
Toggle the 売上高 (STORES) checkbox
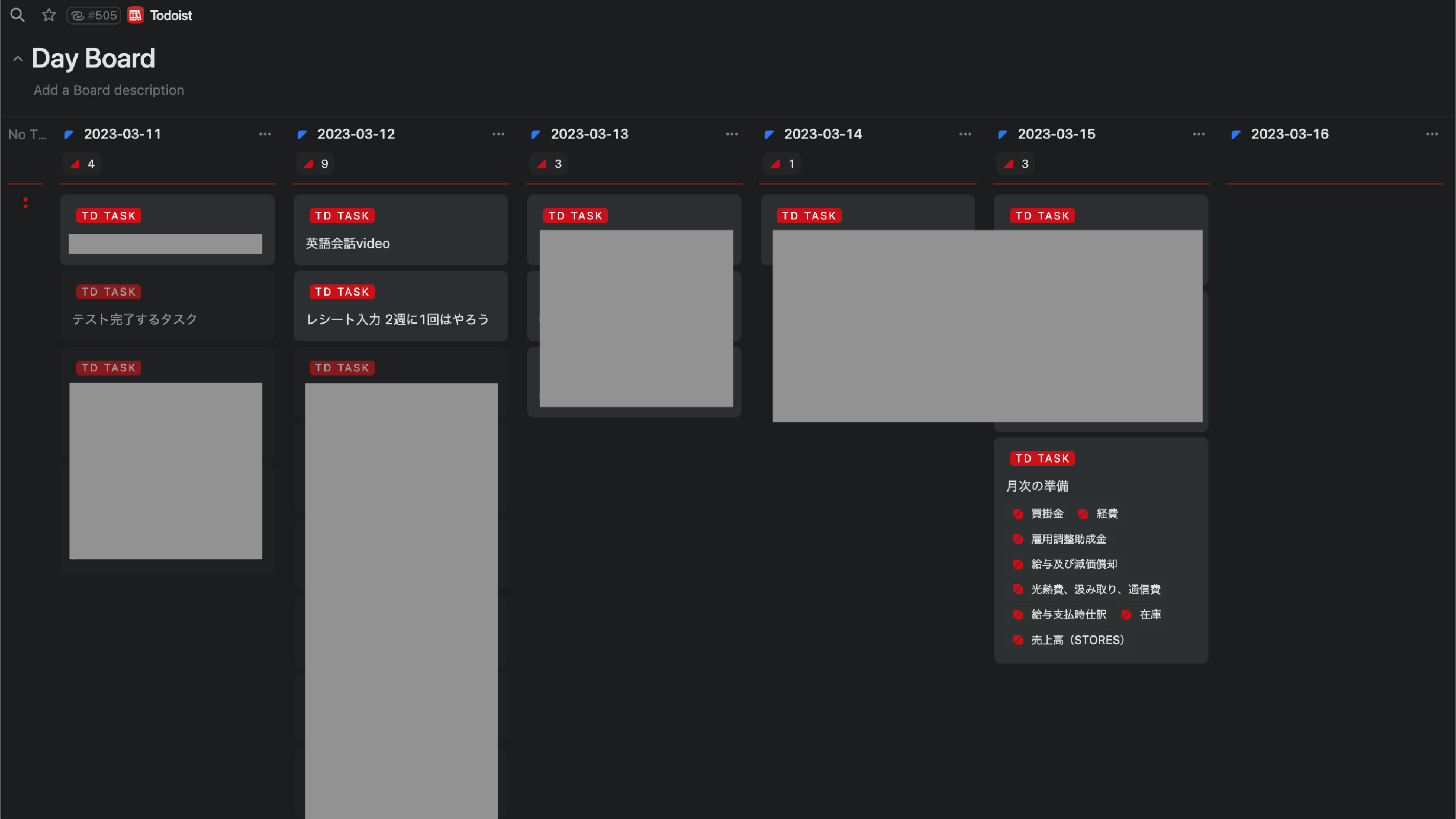tap(1018, 640)
